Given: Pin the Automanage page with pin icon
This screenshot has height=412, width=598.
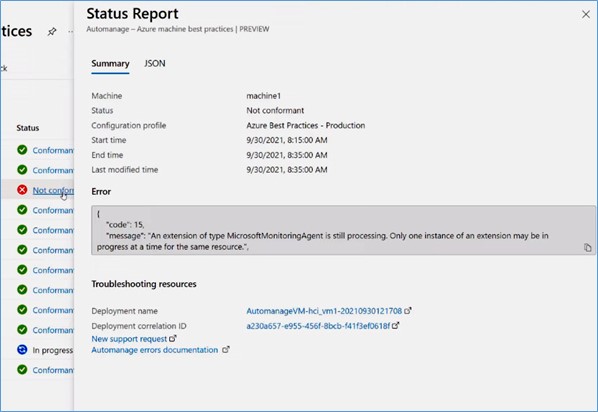Looking at the screenshot, I should (x=52, y=32).
